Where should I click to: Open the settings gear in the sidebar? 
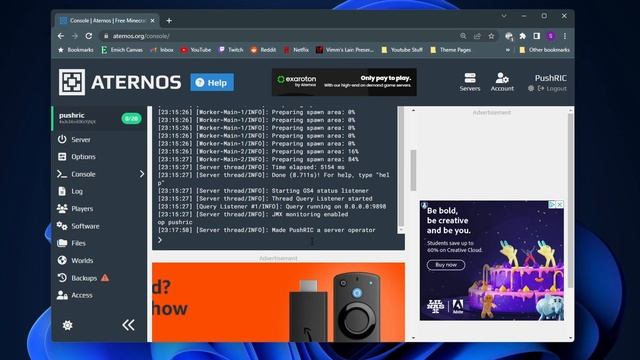coord(67,325)
